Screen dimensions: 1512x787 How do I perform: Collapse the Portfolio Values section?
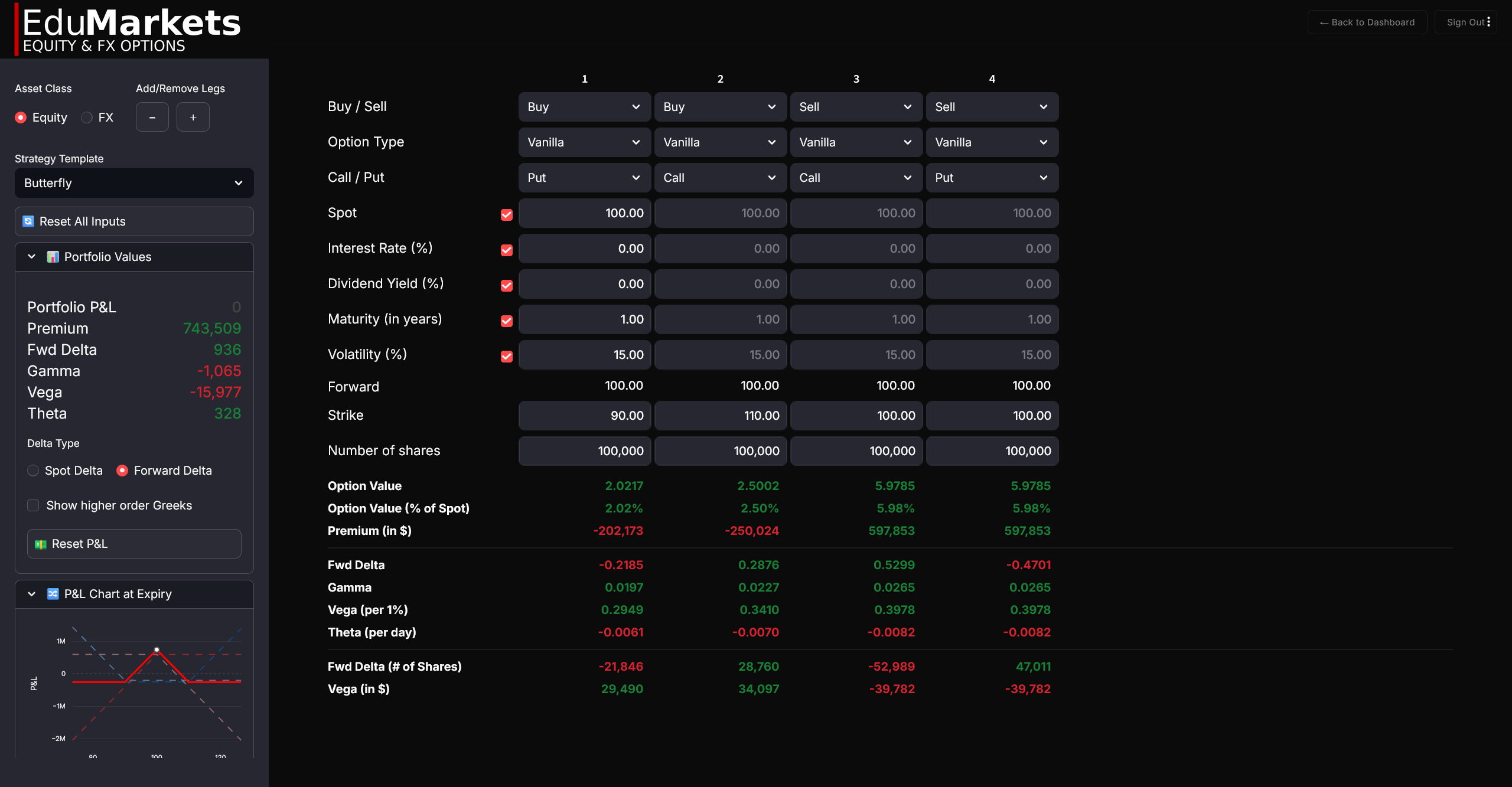click(31, 256)
